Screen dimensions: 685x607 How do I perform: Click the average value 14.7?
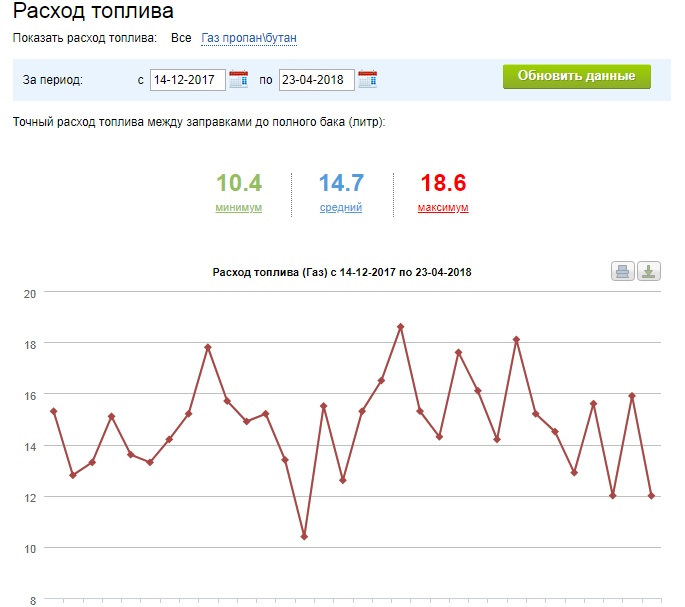(x=341, y=183)
